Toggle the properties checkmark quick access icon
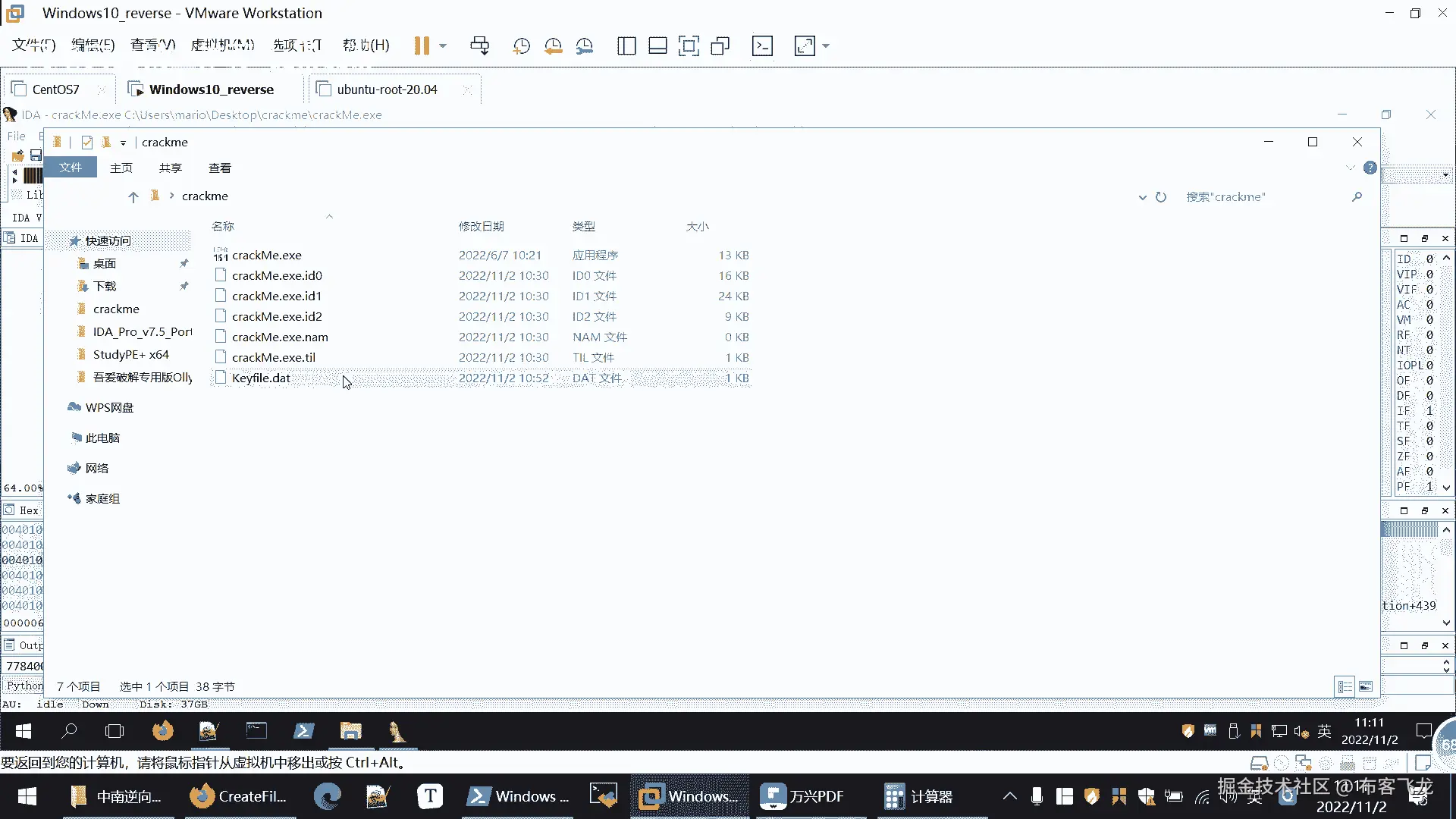Image resolution: width=1456 pixels, height=819 pixels. (87, 143)
